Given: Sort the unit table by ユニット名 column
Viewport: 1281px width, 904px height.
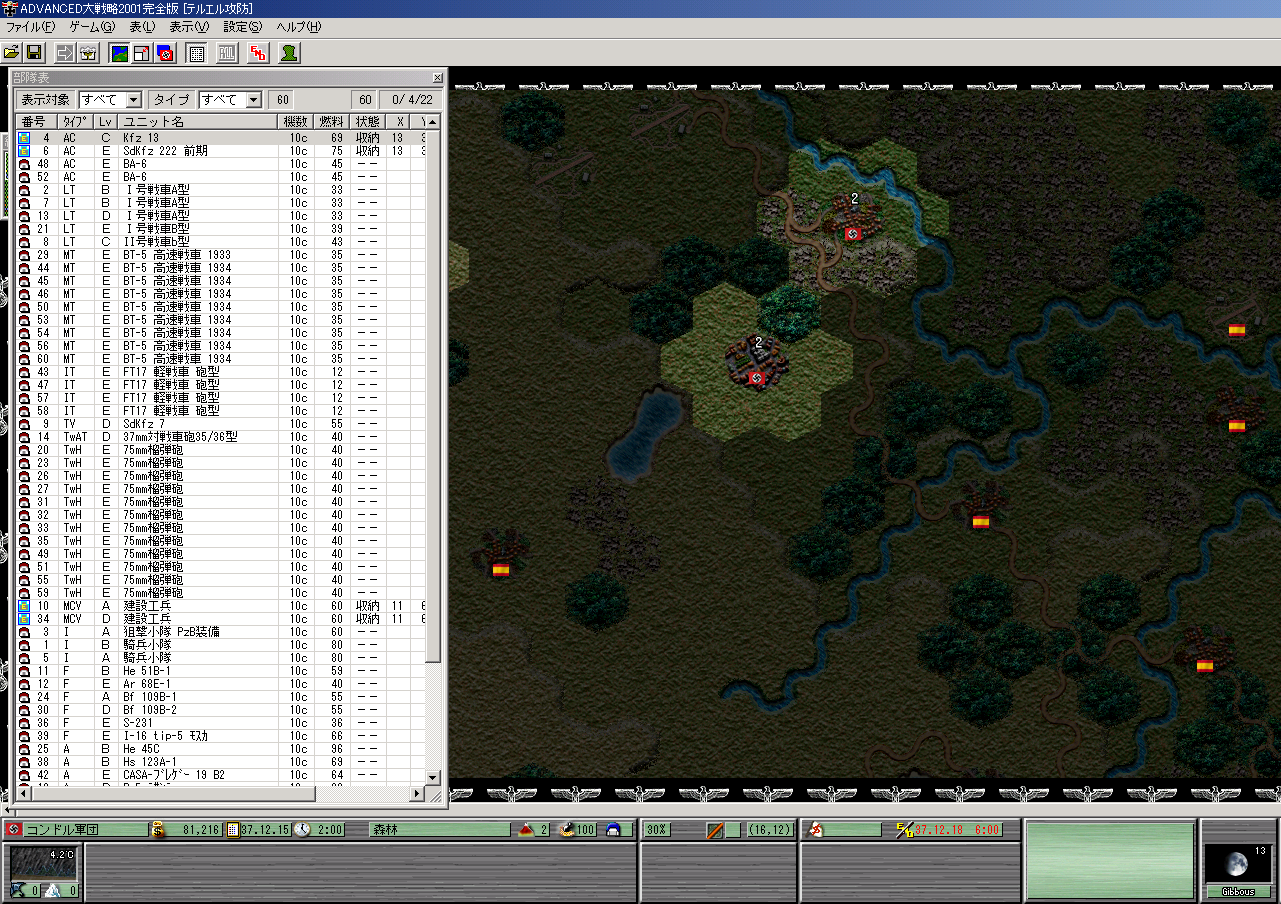Looking at the screenshot, I should (197, 122).
